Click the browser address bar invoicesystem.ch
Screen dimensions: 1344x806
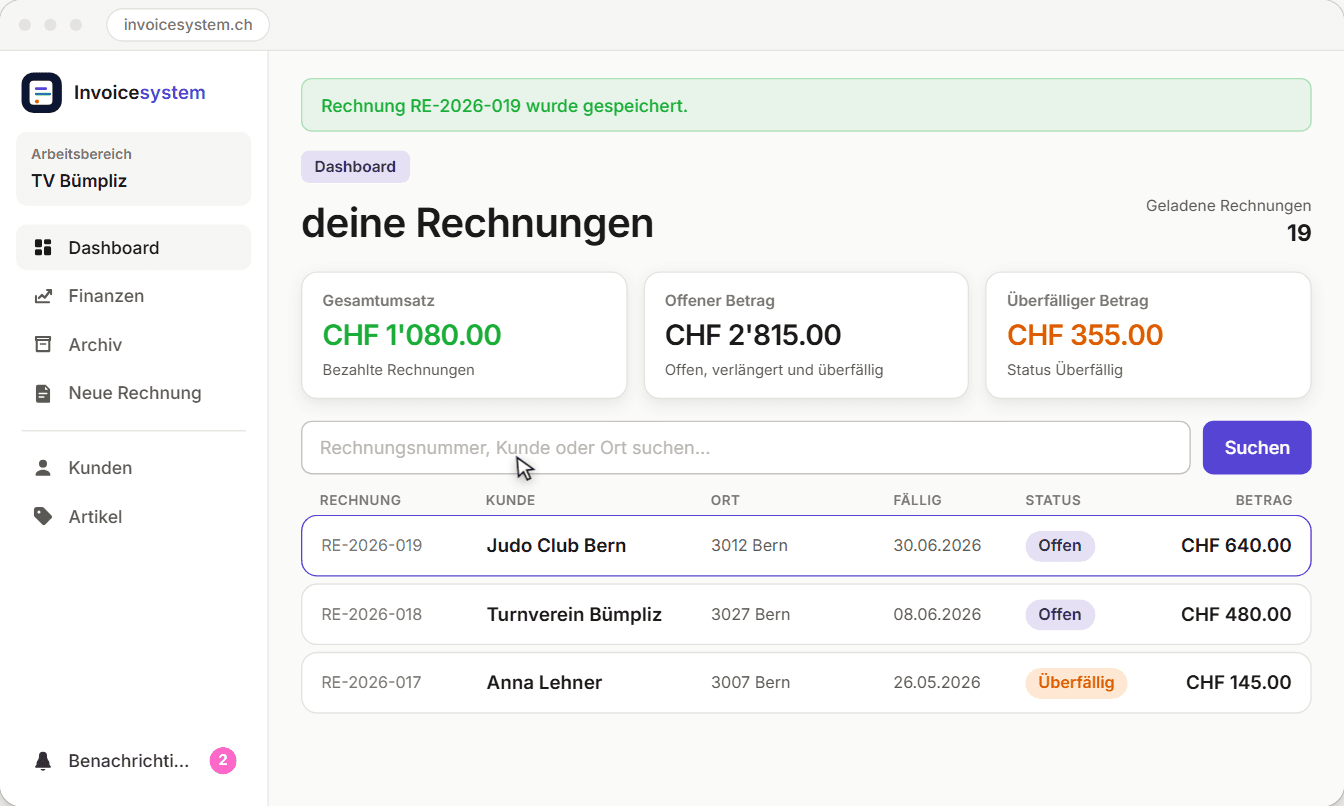pyautogui.click(x=188, y=25)
